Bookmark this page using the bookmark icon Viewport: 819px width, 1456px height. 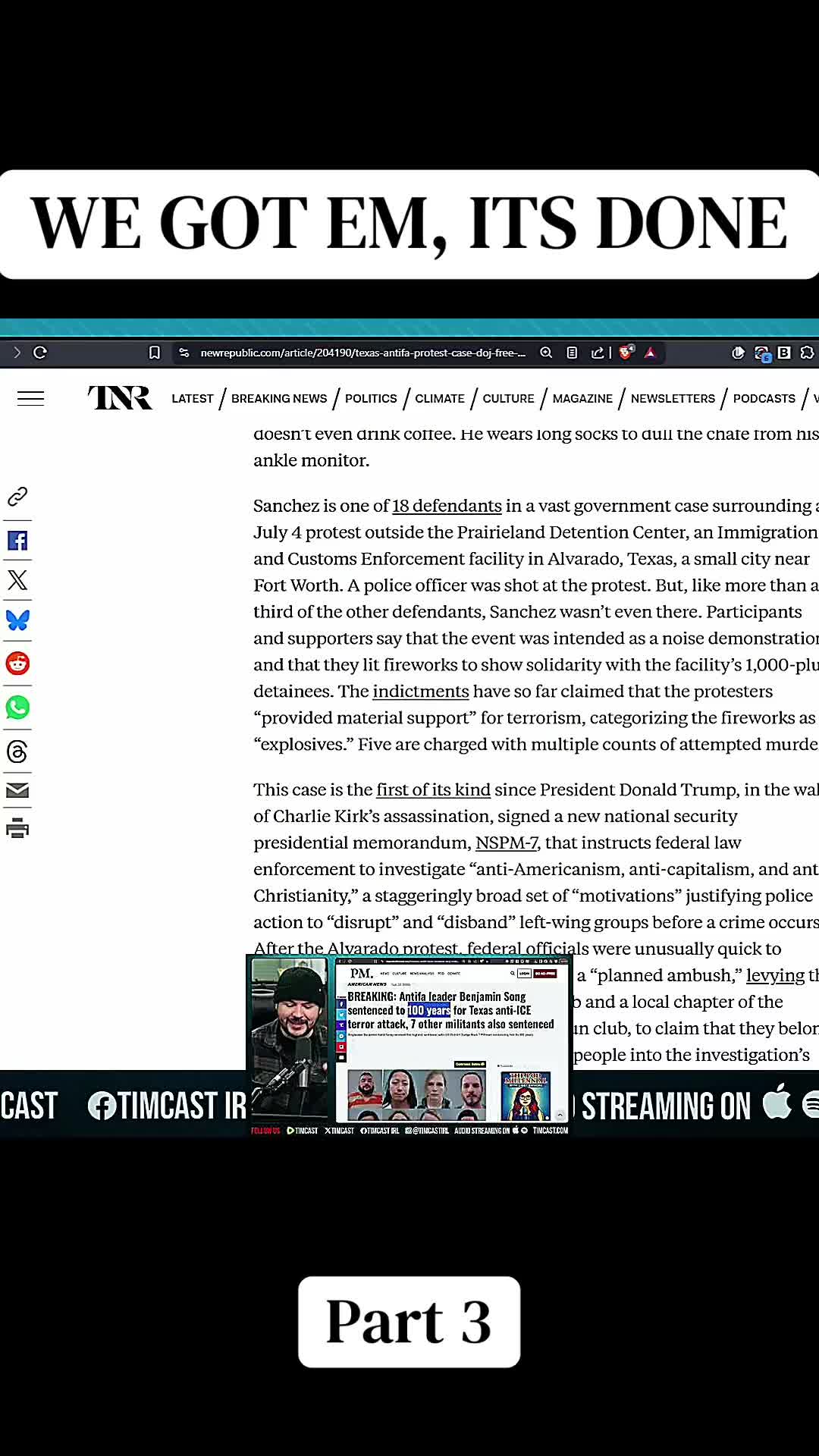pos(155,353)
